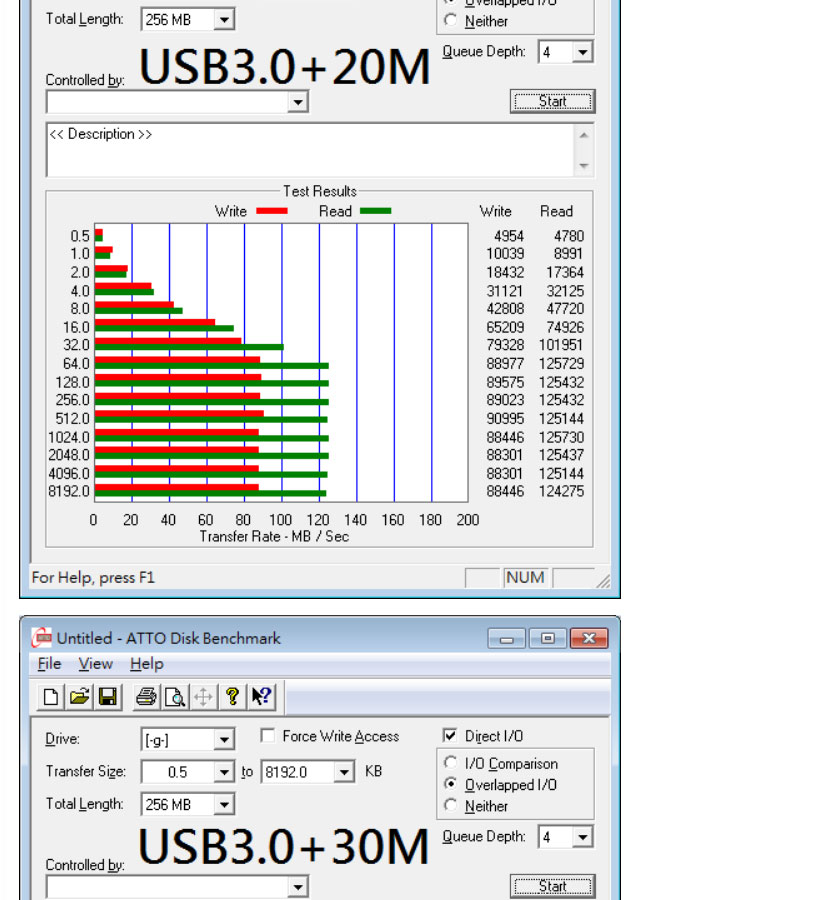Click the 8192.0 green read bar

(x=211, y=494)
